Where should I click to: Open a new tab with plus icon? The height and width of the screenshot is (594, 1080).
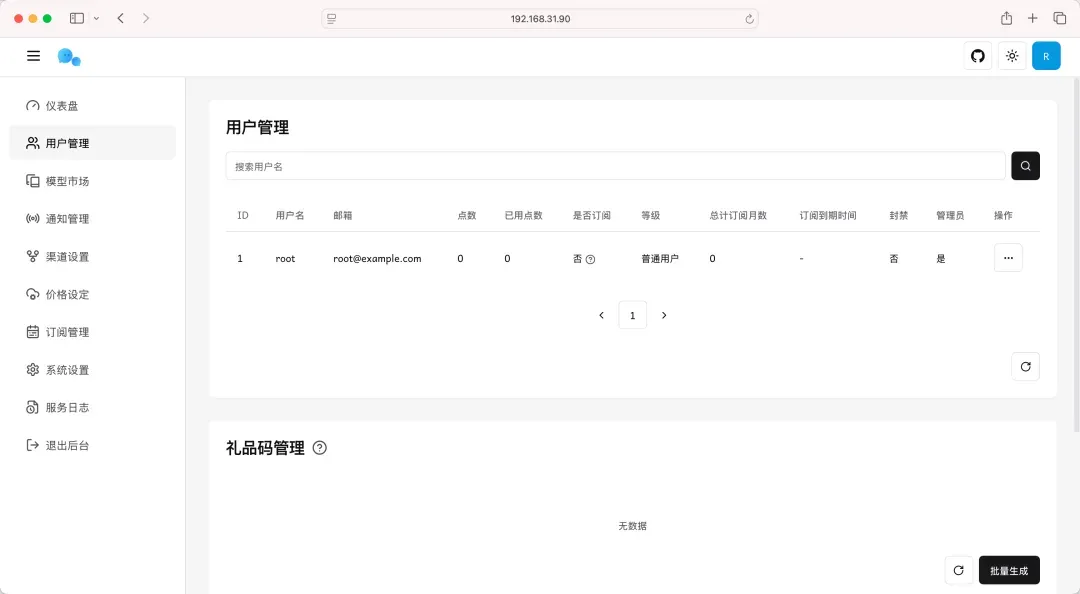(1032, 19)
